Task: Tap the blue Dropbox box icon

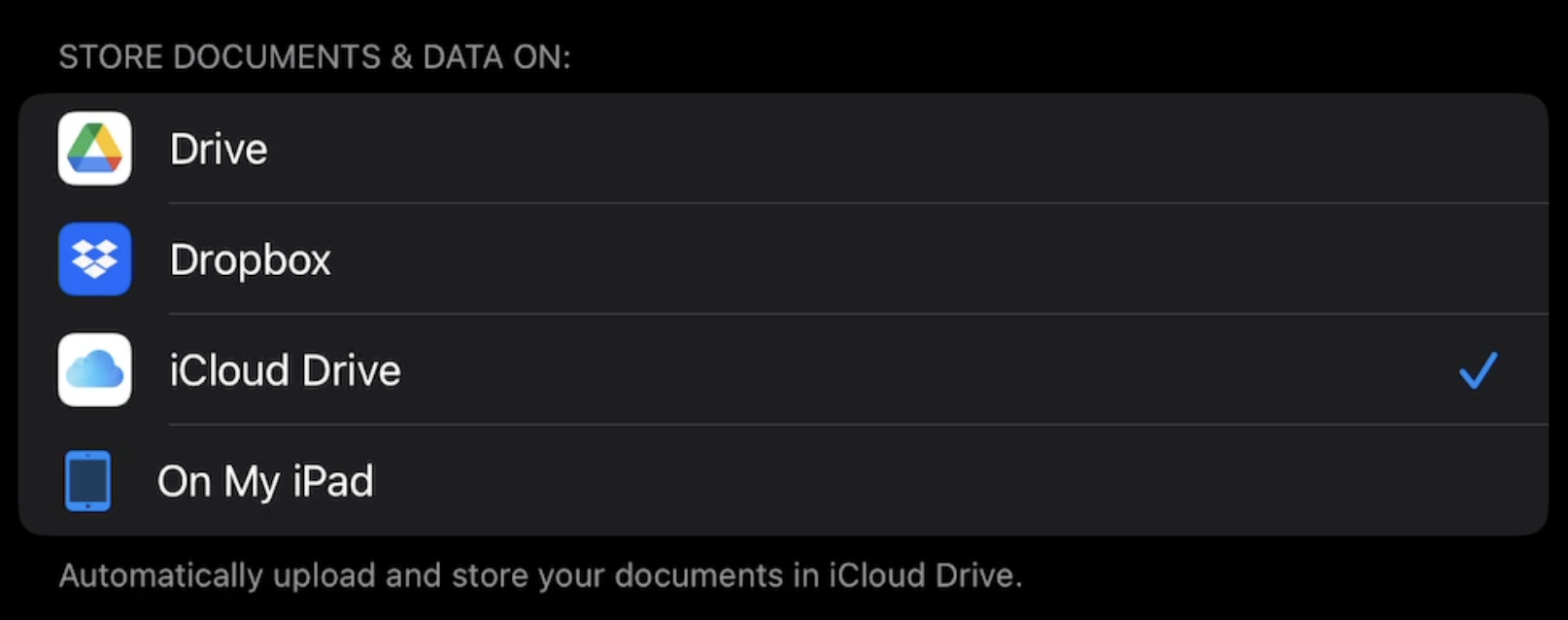Action: (x=94, y=259)
